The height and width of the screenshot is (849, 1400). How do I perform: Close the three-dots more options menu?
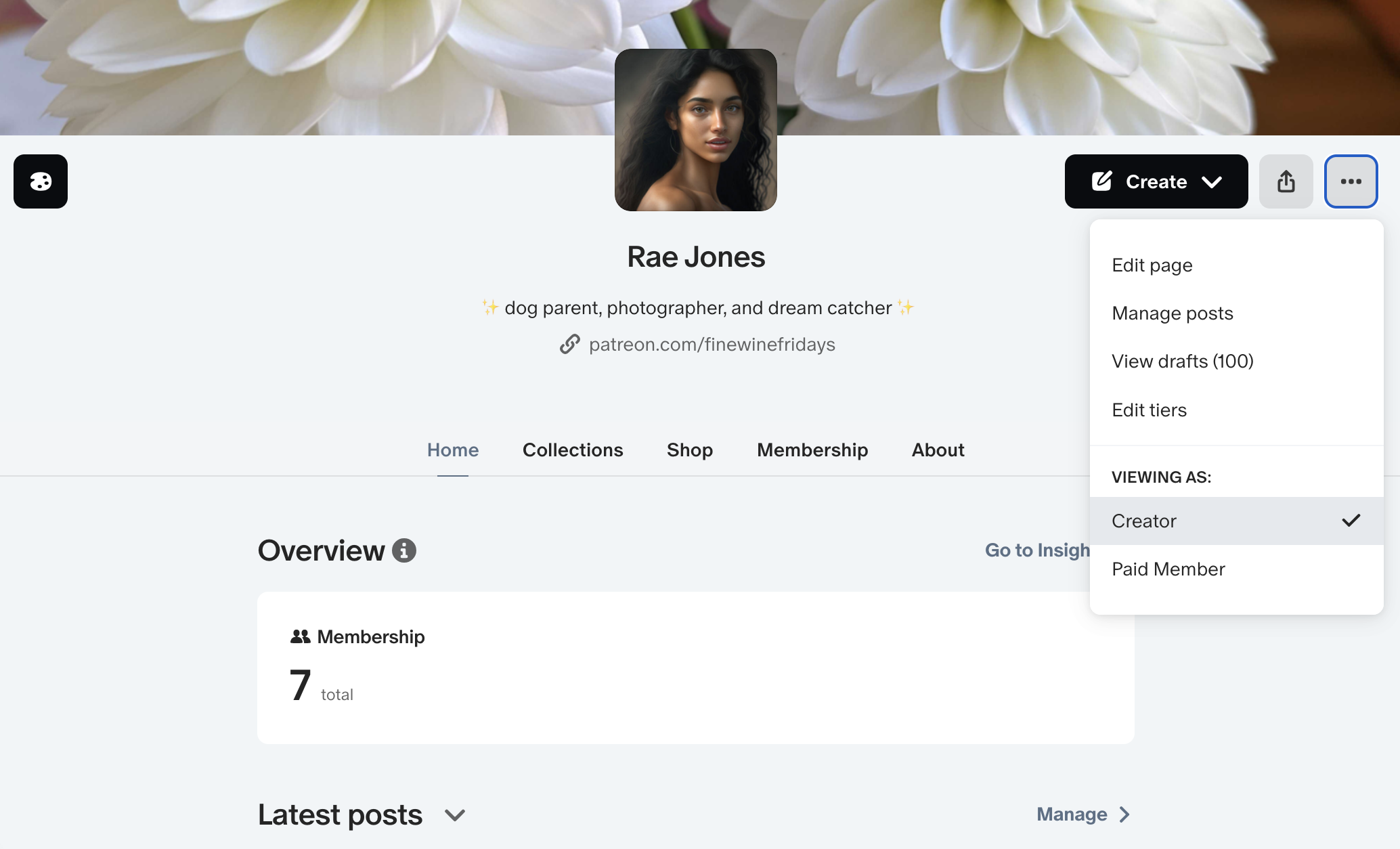coord(1351,181)
